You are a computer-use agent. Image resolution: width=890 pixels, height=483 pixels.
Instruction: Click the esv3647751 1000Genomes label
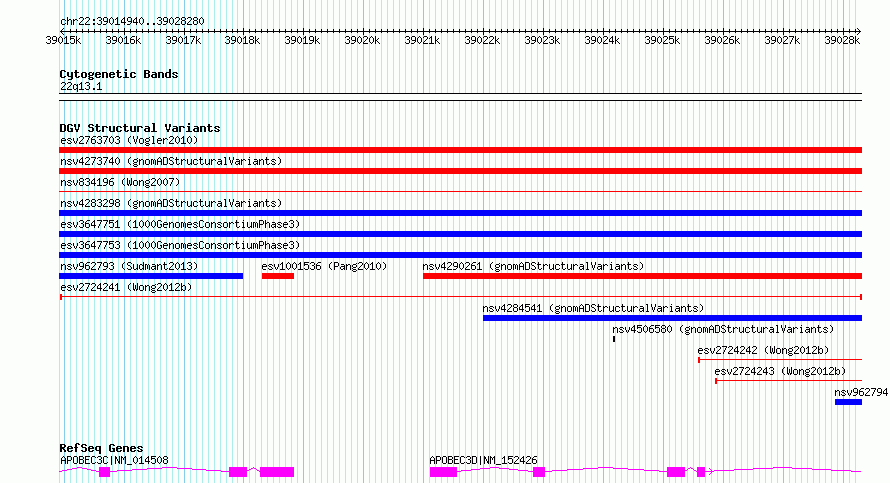tap(180, 224)
